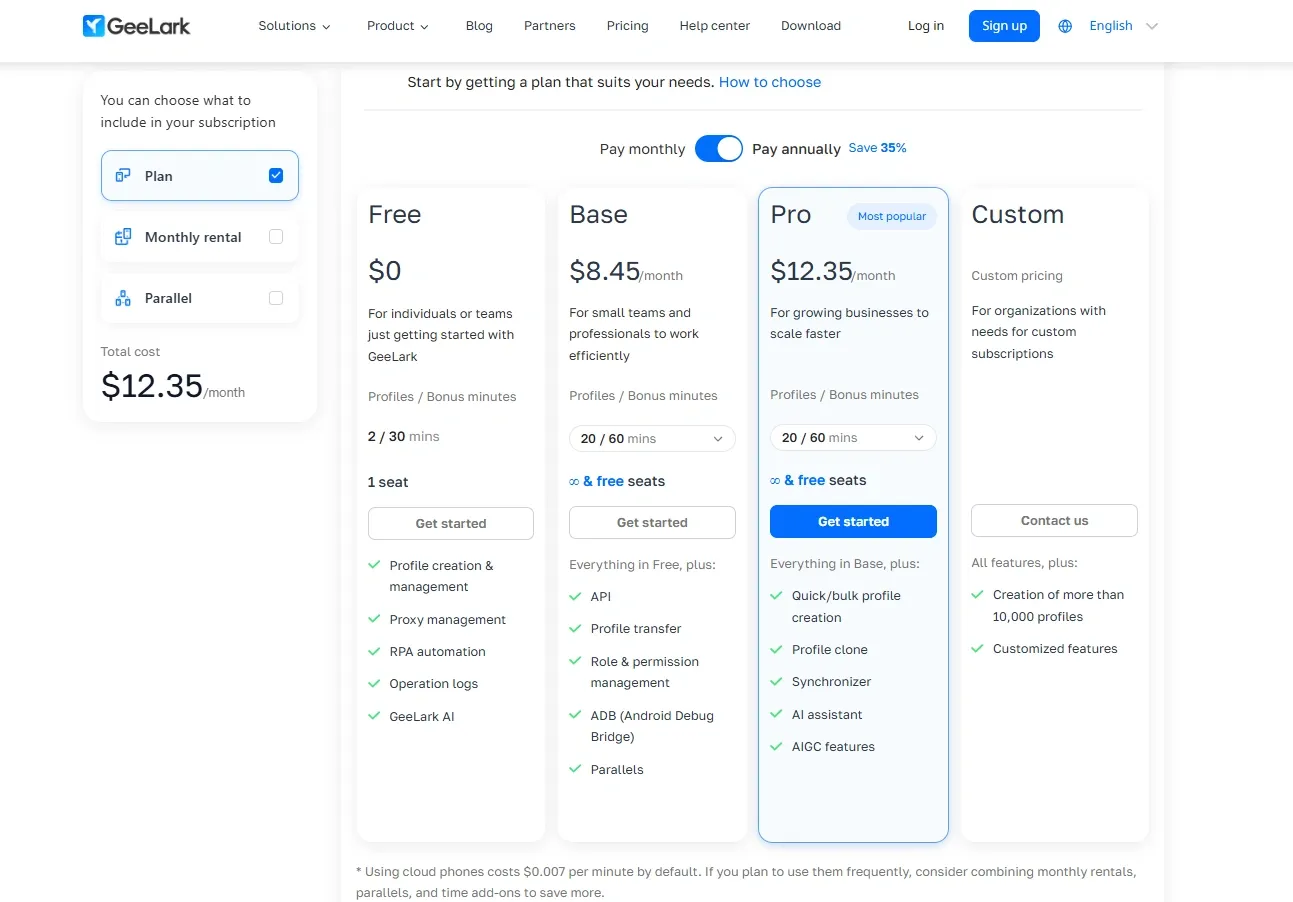Click the Save 35% label

878,148
